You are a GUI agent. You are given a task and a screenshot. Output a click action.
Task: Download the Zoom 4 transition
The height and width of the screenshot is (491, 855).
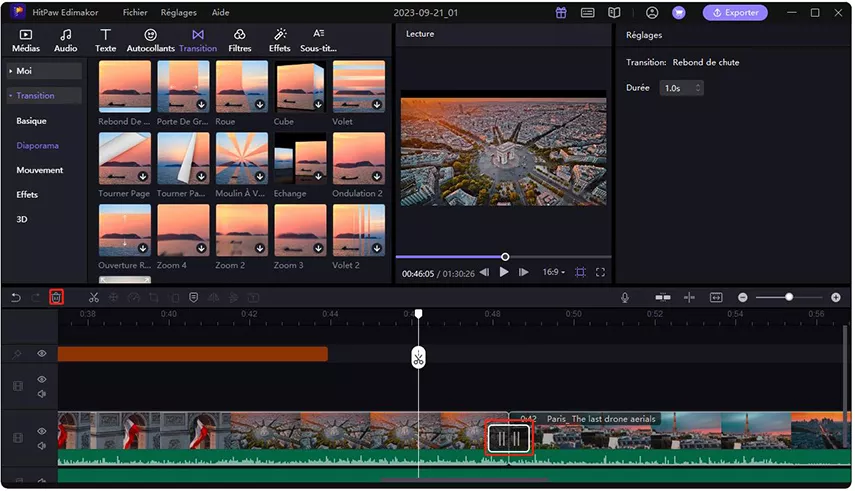(201, 248)
